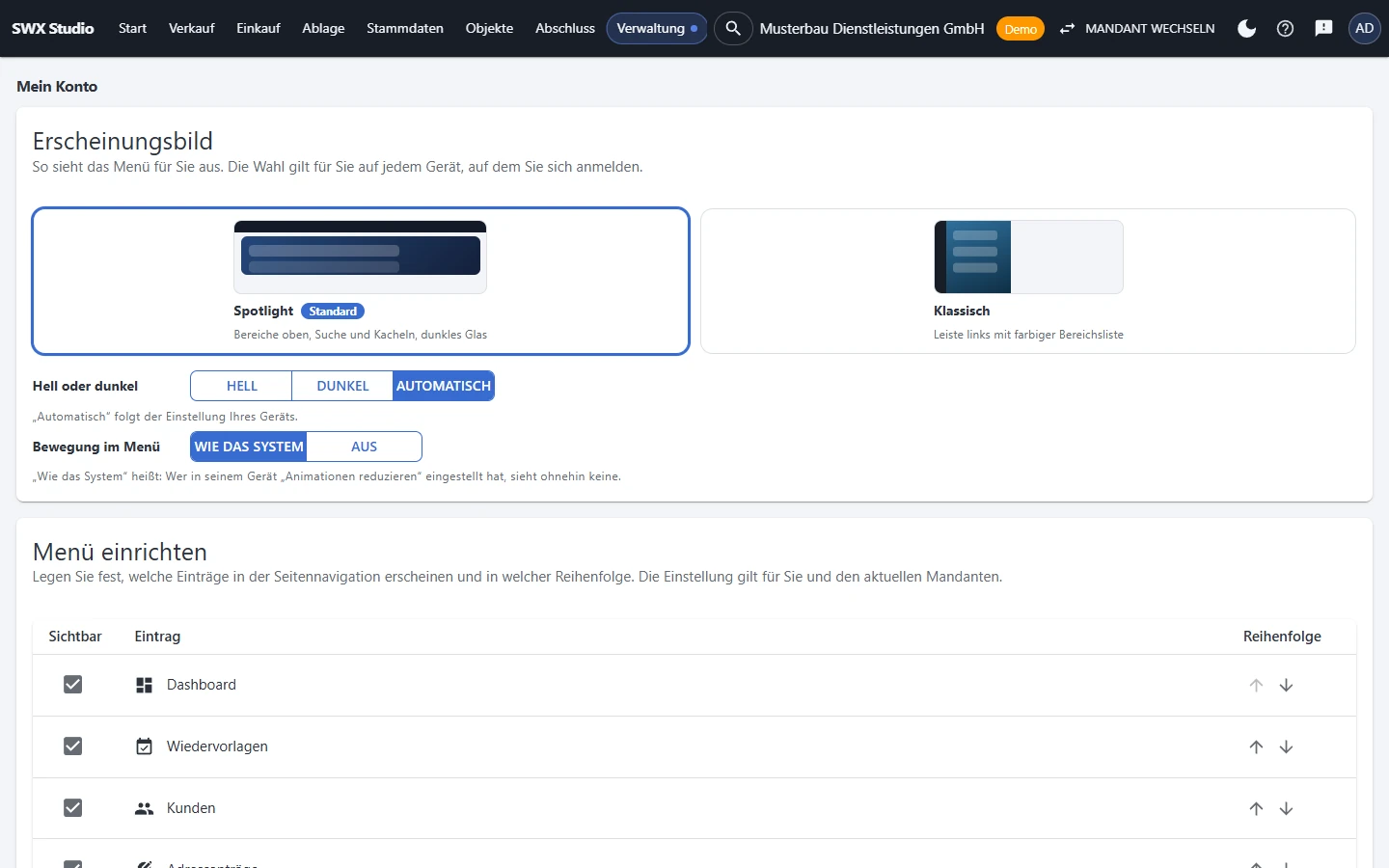Uncheck the Wiedervorlagen visibility checkbox
This screenshot has width=1389, height=868.
click(x=72, y=746)
